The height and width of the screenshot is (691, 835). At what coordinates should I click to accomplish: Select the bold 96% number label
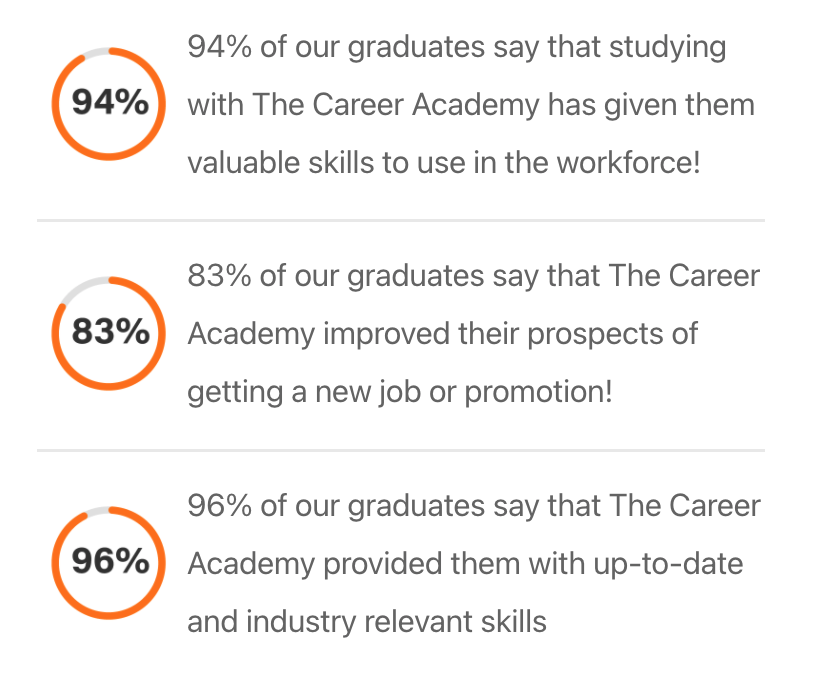[x=110, y=561]
